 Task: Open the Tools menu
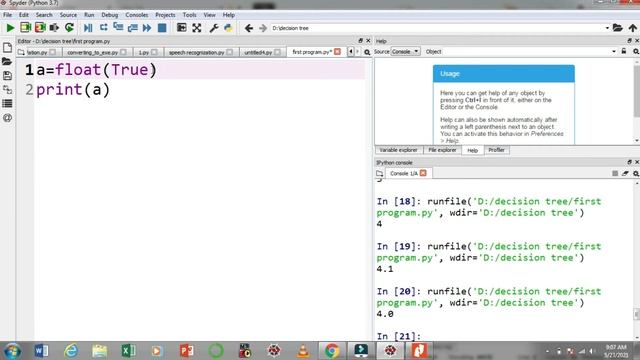point(189,15)
